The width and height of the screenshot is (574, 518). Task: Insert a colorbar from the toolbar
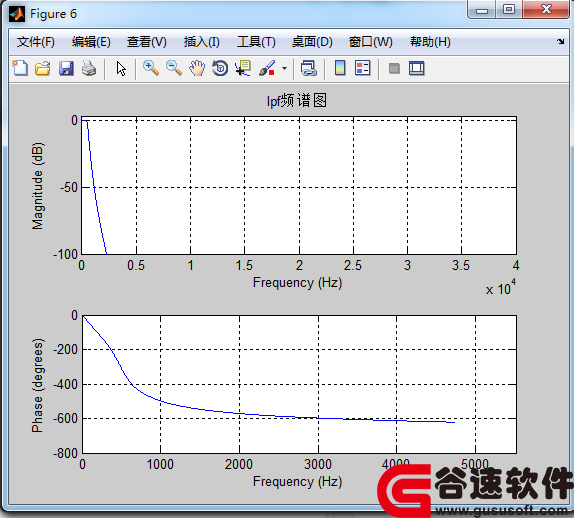(340, 68)
